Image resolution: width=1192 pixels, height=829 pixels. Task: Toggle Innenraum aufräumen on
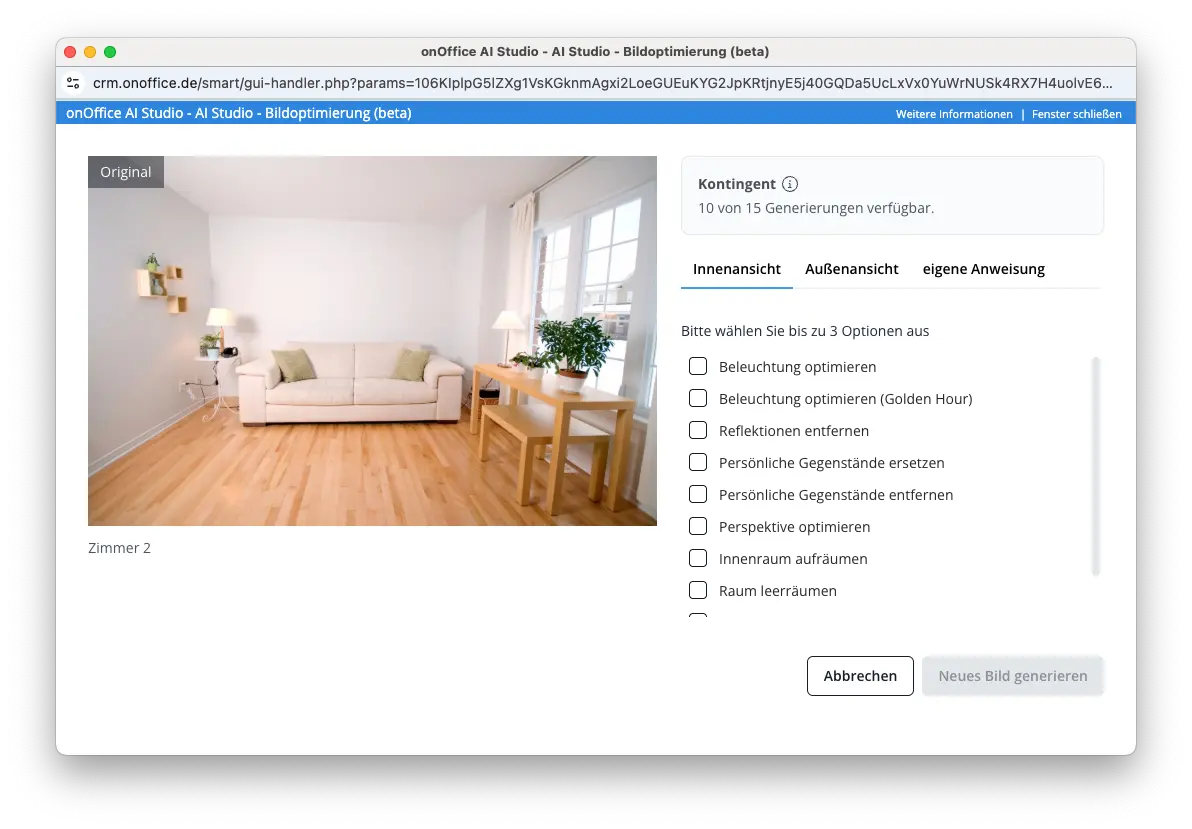pyautogui.click(x=697, y=558)
